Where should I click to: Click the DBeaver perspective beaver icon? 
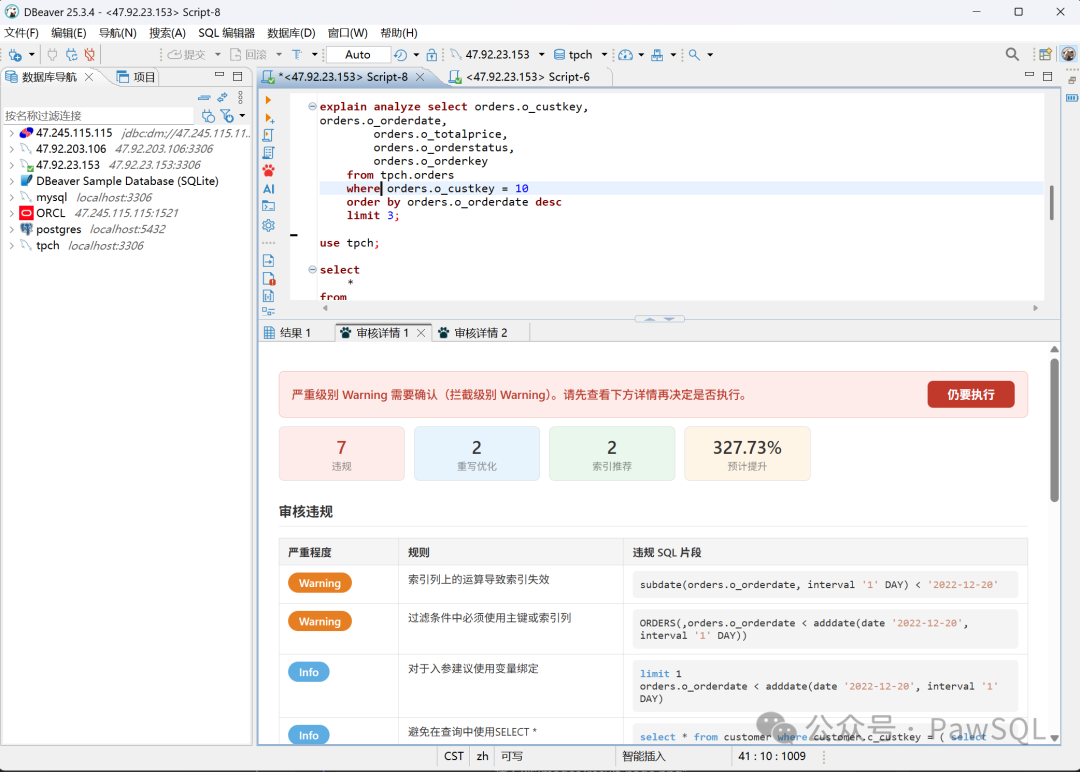[1068, 54]
